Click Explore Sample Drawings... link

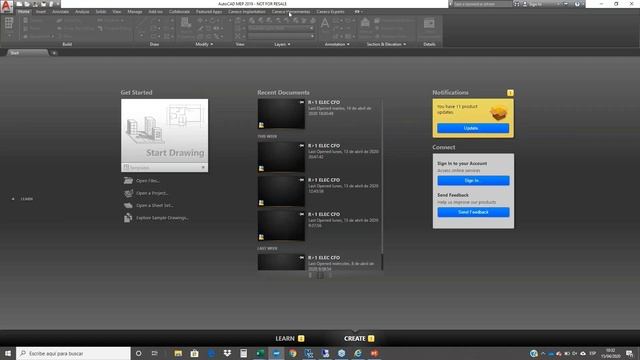162,218
